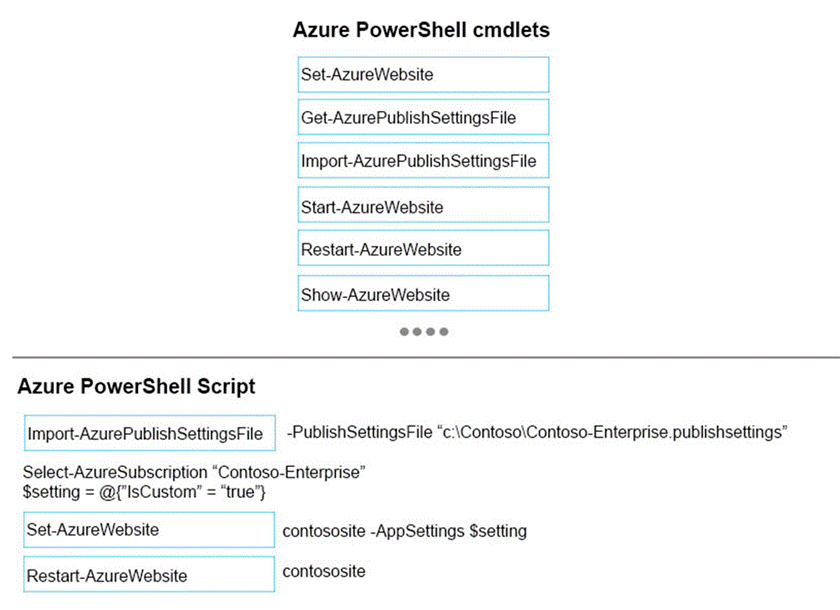Screen dimensions: 840x610
Task: Click the rightmost dot below the cmdlets list
Action: (444, 331)
